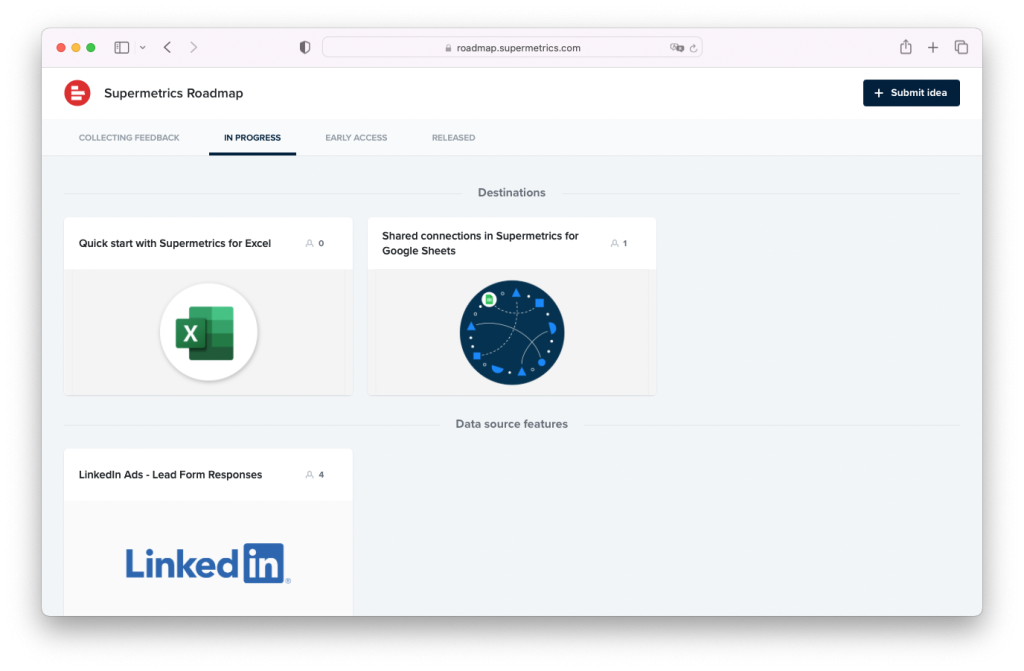The height and width of the screenshot is (671, 1024).
Task: Go back with the browser back arrow
Action: tap(167, 47)
